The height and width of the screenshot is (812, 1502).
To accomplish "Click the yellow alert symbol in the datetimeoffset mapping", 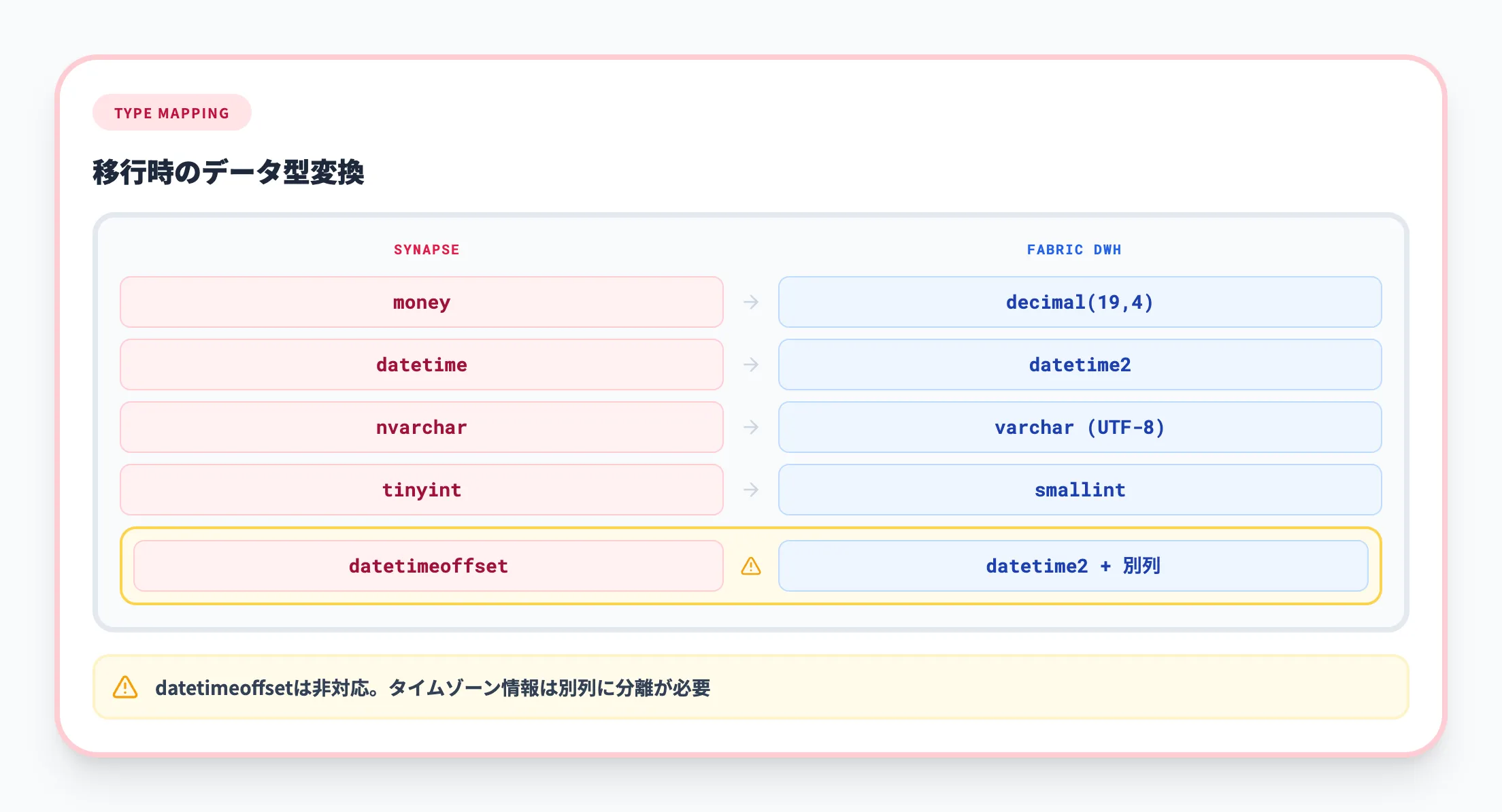I will [x=750, y=565].
